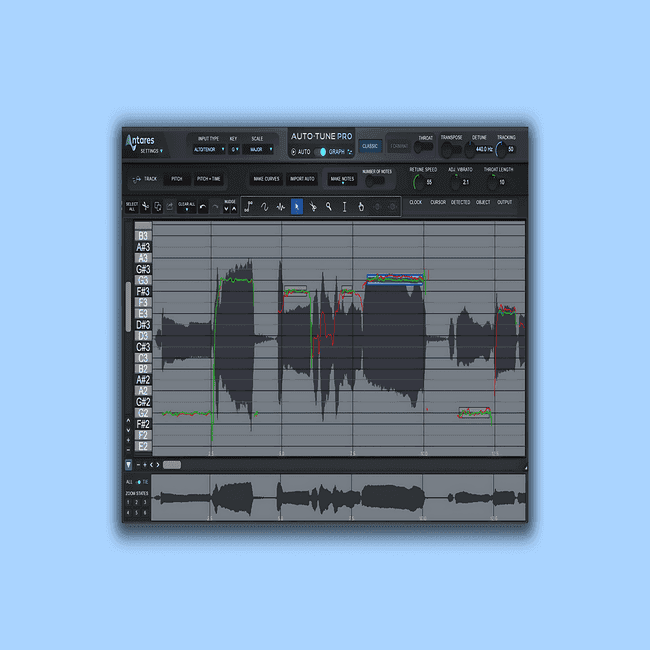Click the horizontal scrollbar thumb
Viewport: 650px width, 650px height.
click(x=172, y=465)
